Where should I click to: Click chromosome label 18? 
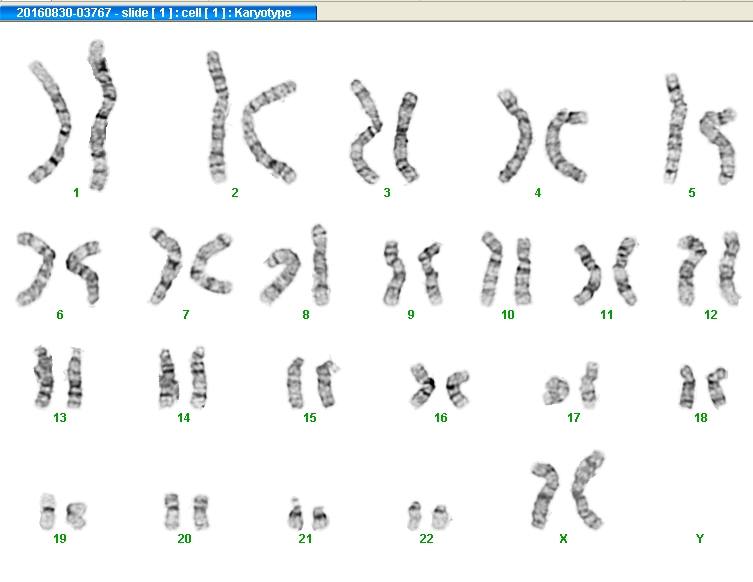tap(701, 418)
